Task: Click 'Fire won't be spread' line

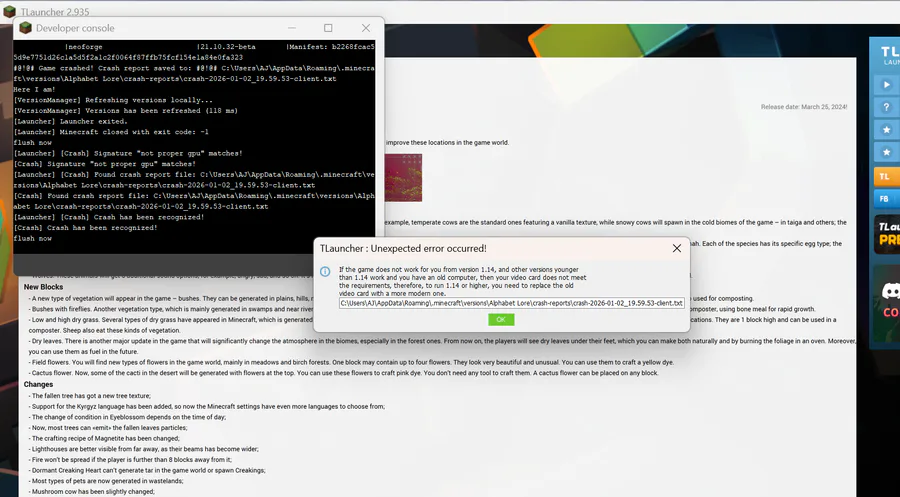Action: 131,460
